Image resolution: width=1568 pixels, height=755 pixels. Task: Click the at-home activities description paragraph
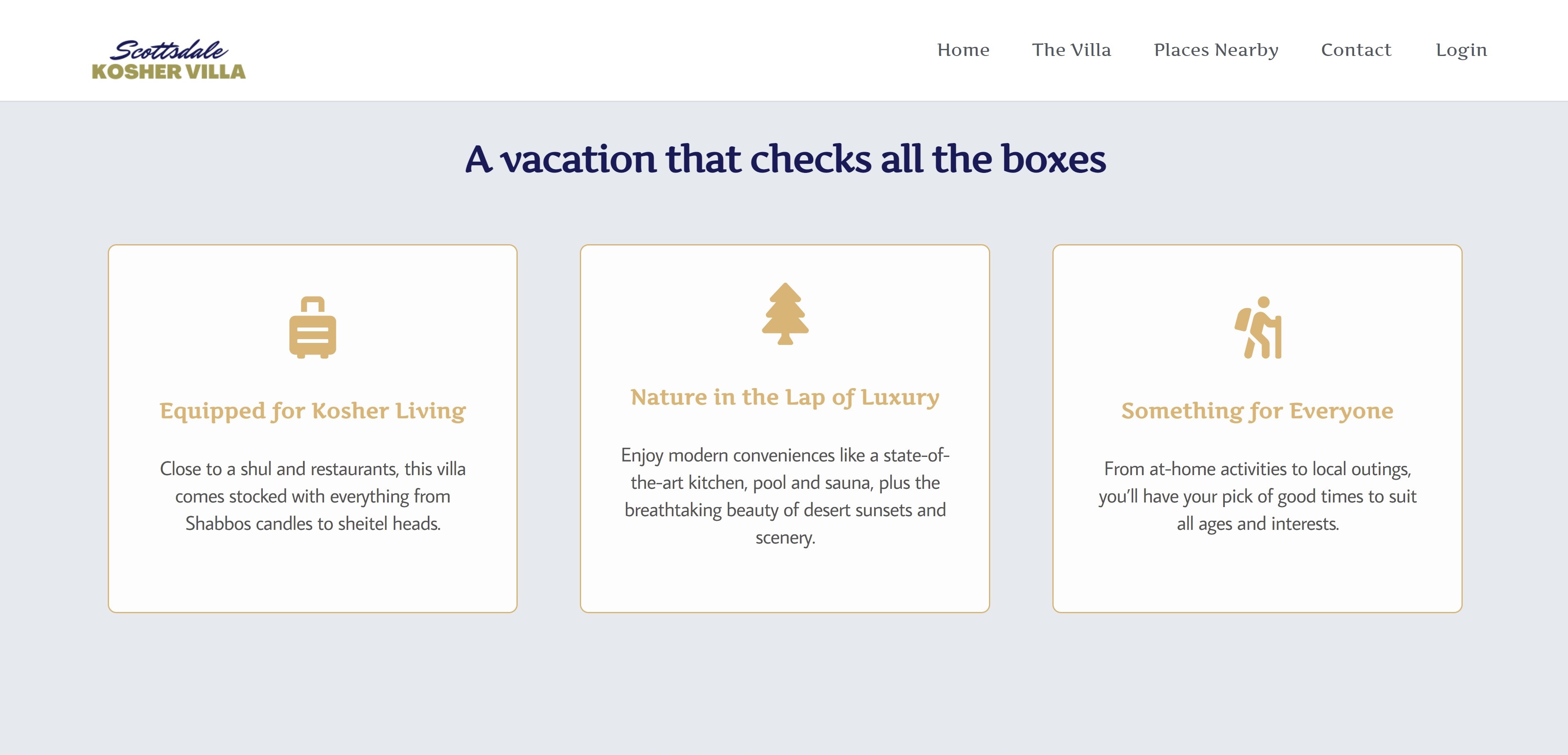pos(1258,496)
